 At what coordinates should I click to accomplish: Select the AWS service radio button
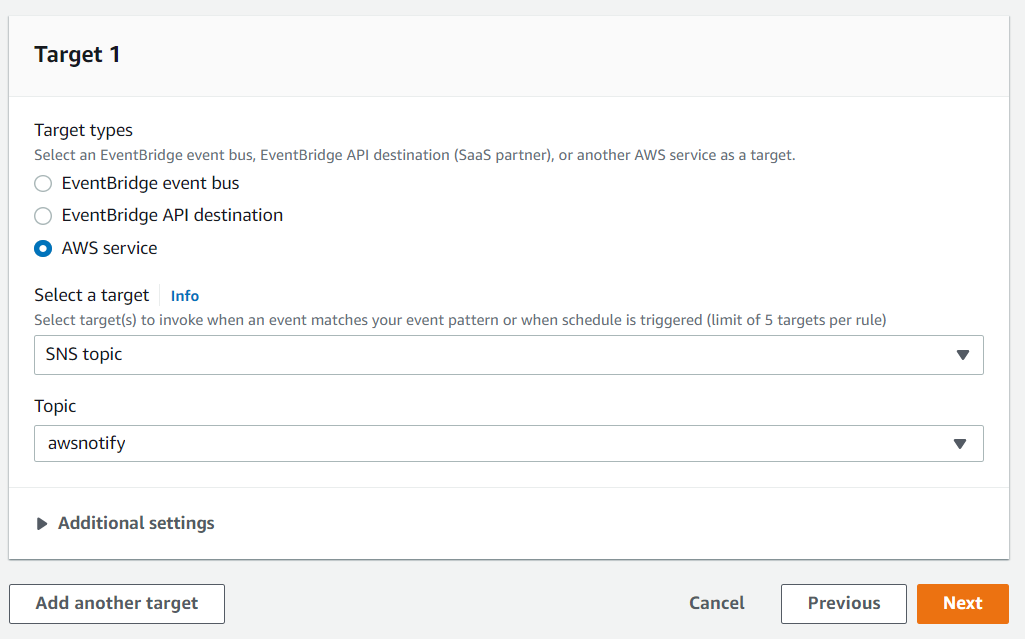click(43, 248)
